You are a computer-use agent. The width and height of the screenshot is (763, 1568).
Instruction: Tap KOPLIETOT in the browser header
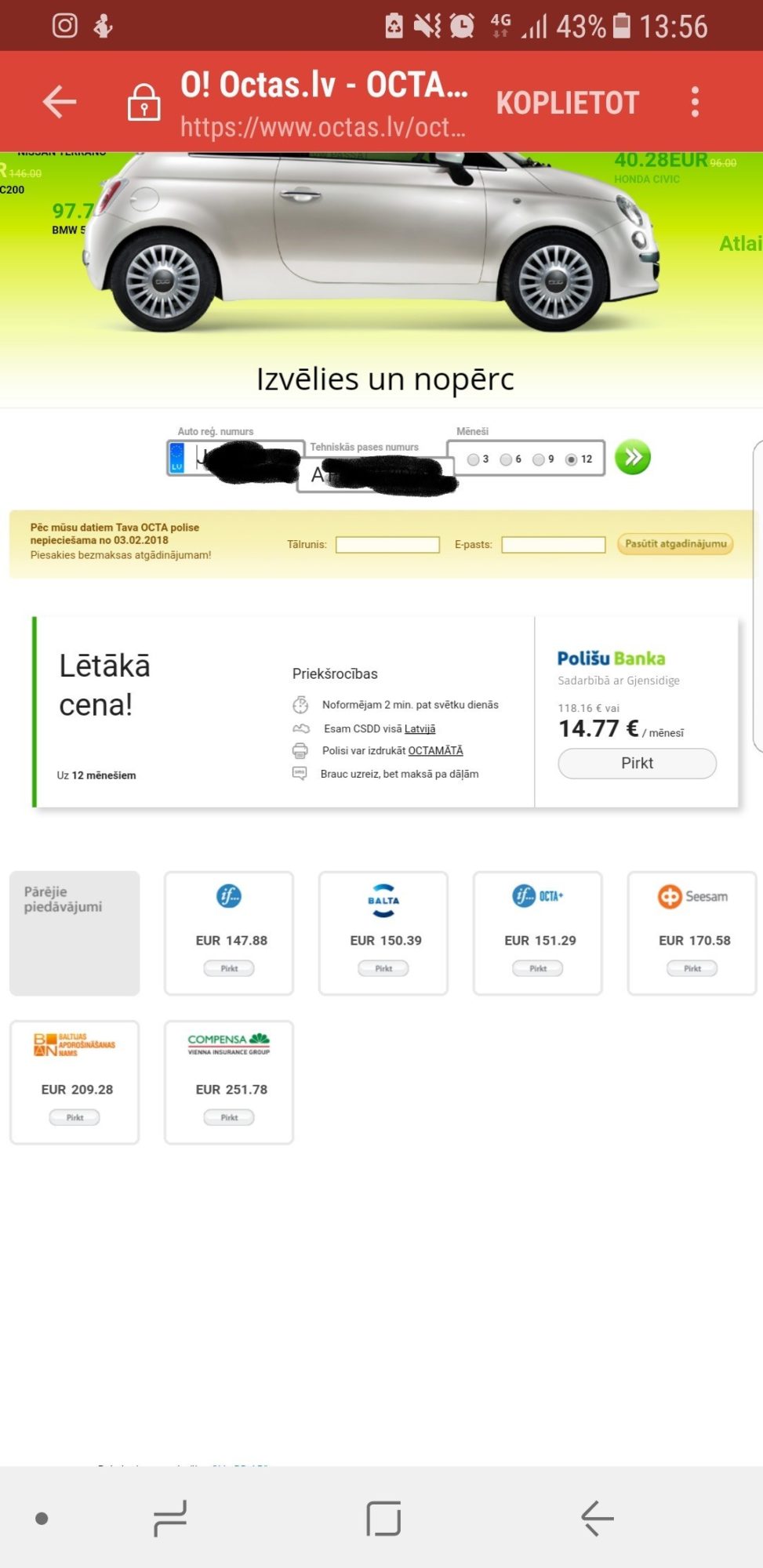568,103
